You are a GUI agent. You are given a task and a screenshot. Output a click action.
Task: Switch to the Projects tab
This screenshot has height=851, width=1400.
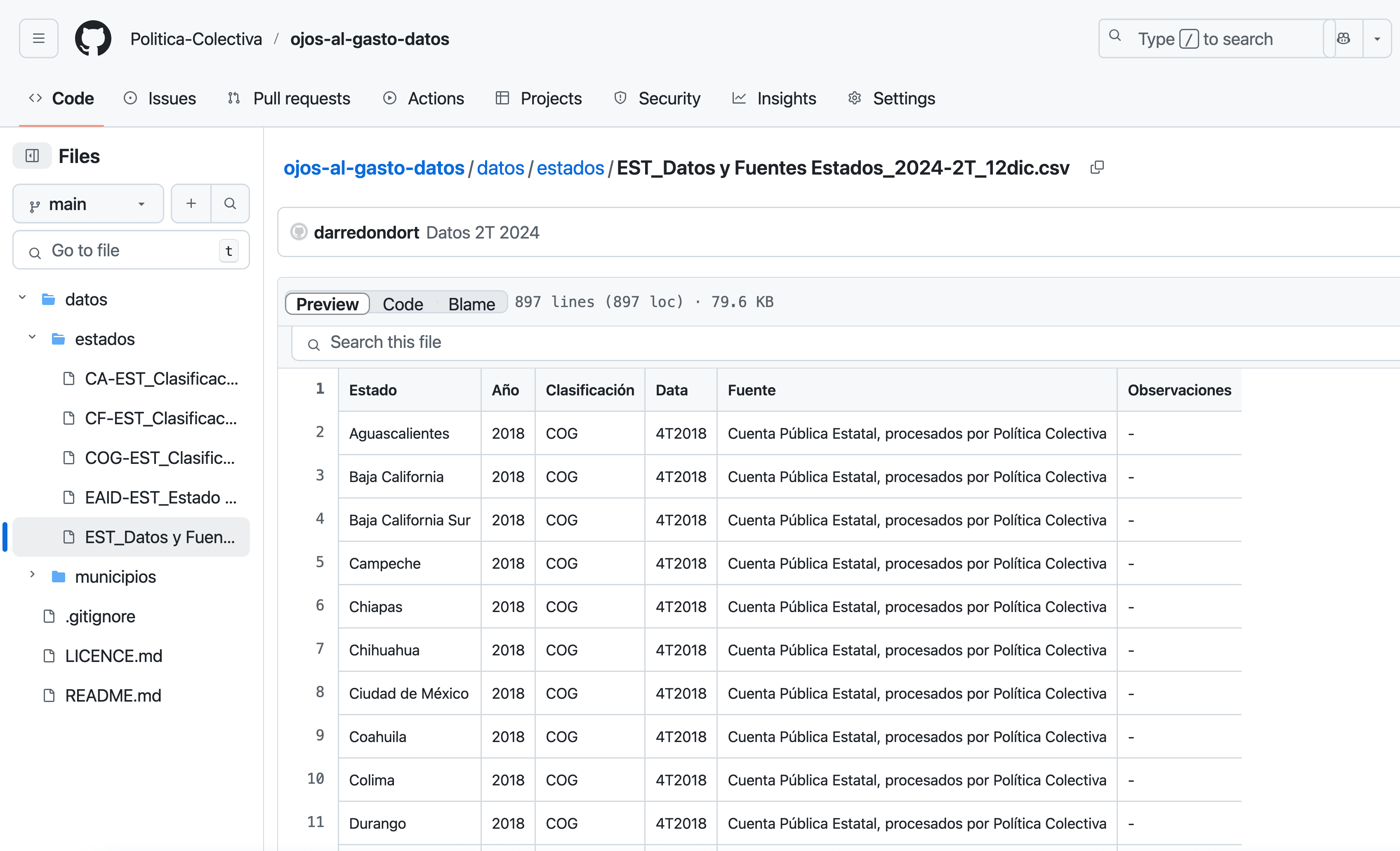pyautogui.click(x=539, y=98)
